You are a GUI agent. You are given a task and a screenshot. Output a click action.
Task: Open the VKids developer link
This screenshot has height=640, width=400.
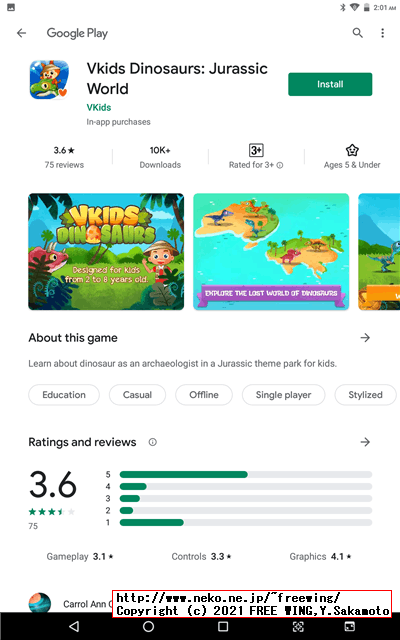[99, 107]
